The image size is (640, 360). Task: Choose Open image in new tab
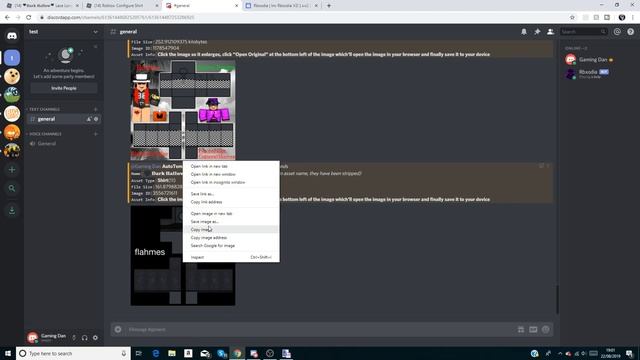point(231,213)
